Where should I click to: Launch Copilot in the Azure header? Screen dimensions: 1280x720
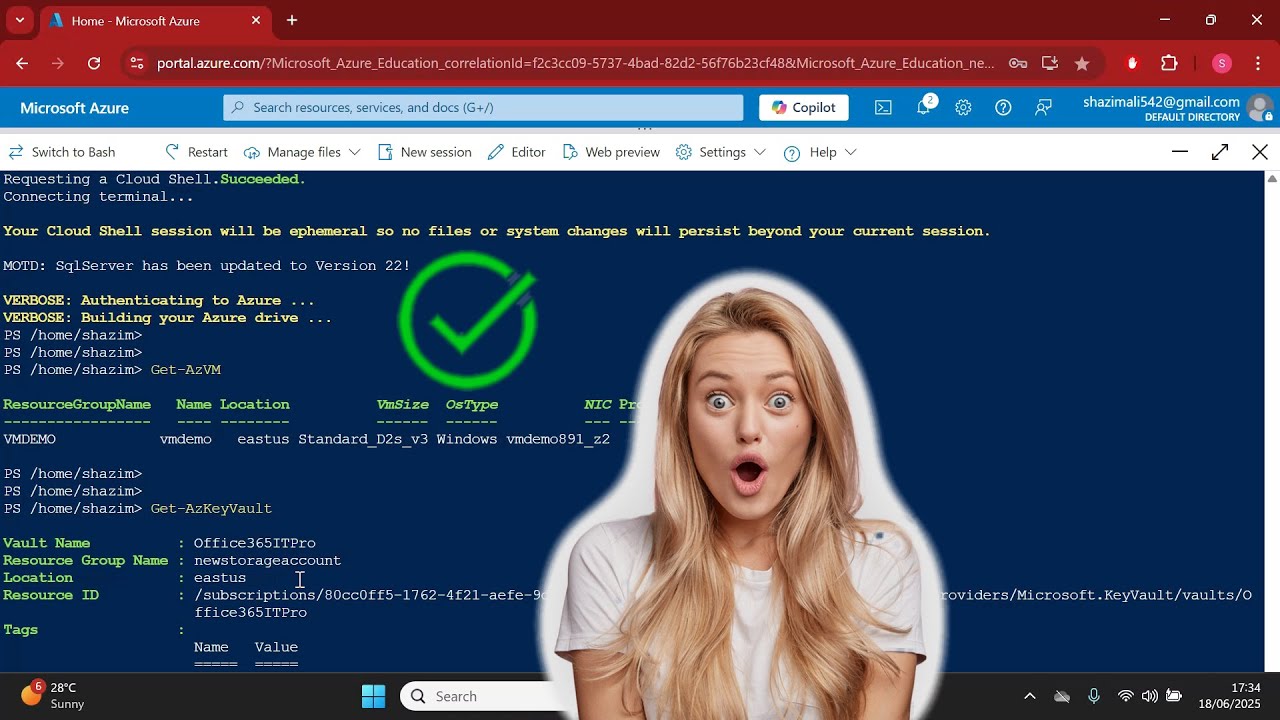pyautogui.click(x=804, y=107)
